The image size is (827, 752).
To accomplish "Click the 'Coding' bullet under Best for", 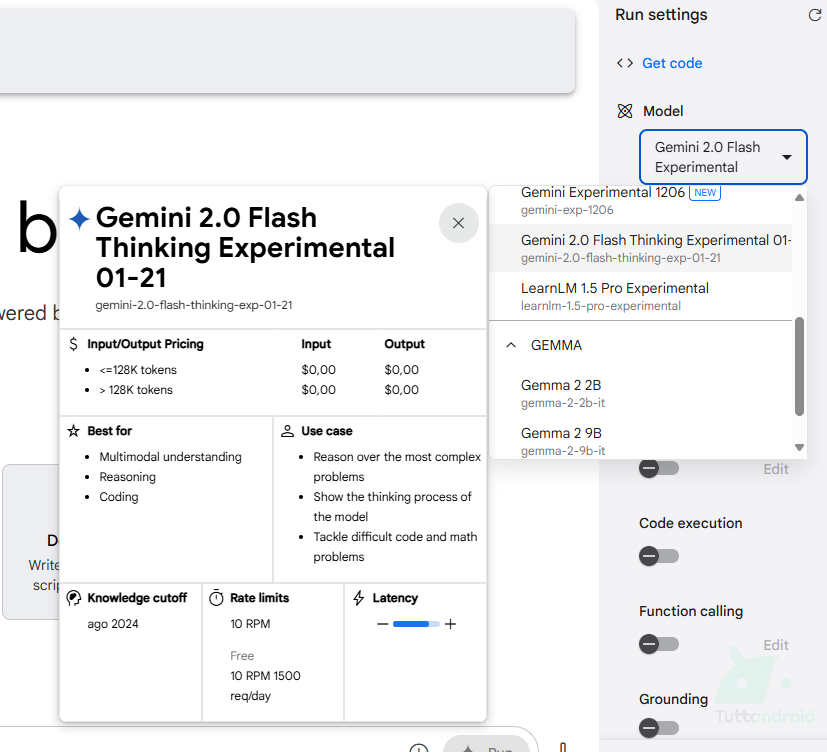I will [x=119, y=497].
